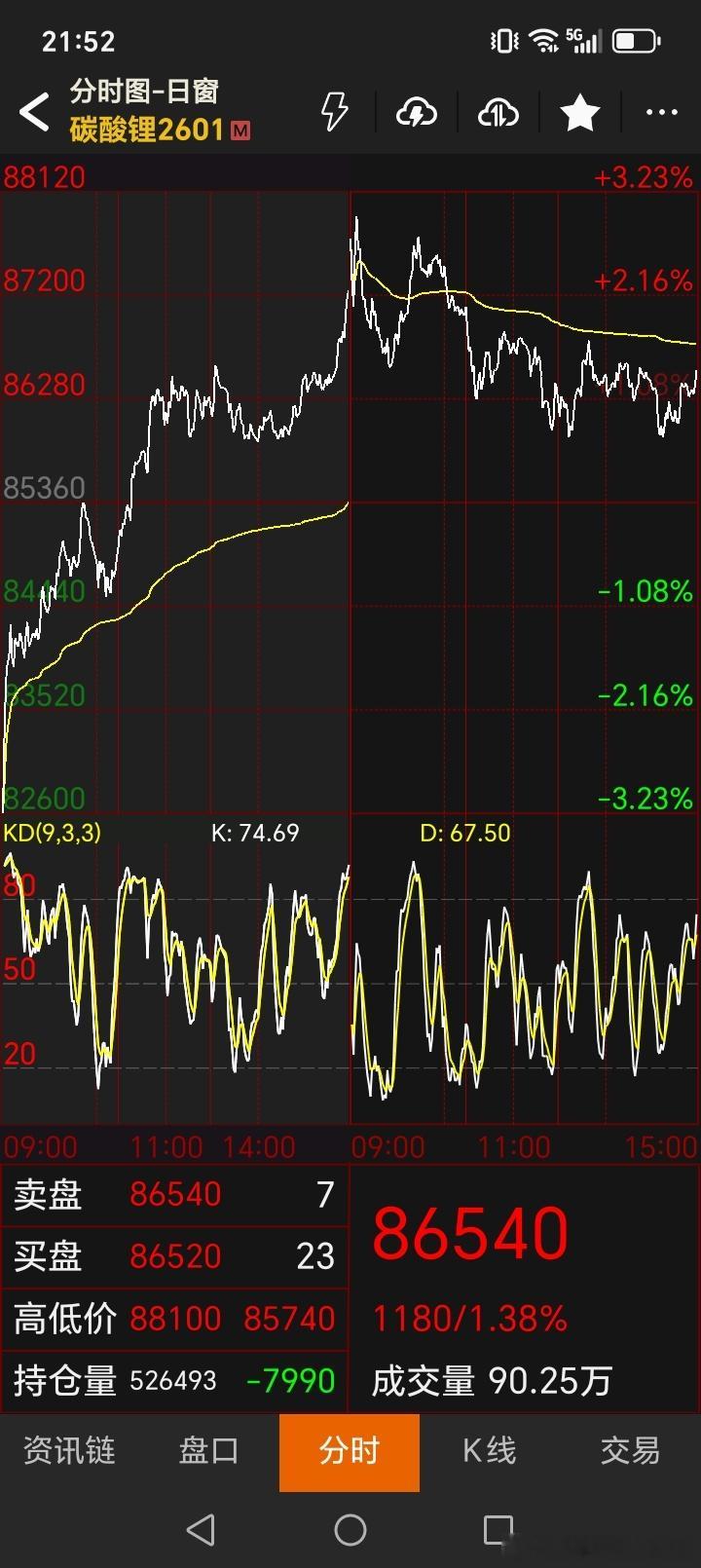Screen dimensions: 701x1568
Task: Tap the 持仓量 526493 value
Action: [173, 1381]
